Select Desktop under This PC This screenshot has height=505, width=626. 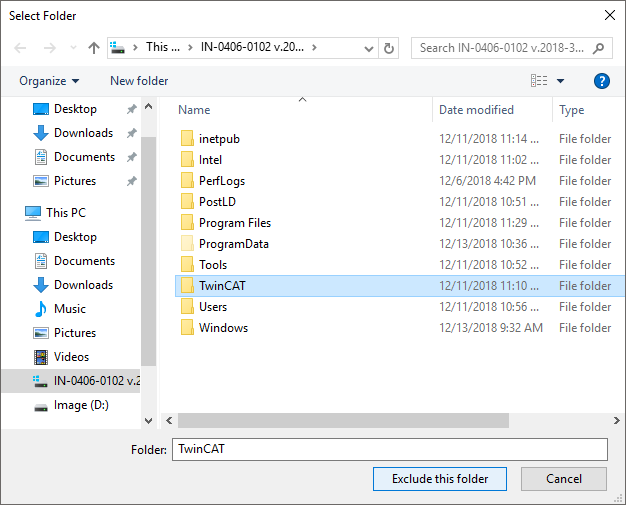click(x=65, y=237)
